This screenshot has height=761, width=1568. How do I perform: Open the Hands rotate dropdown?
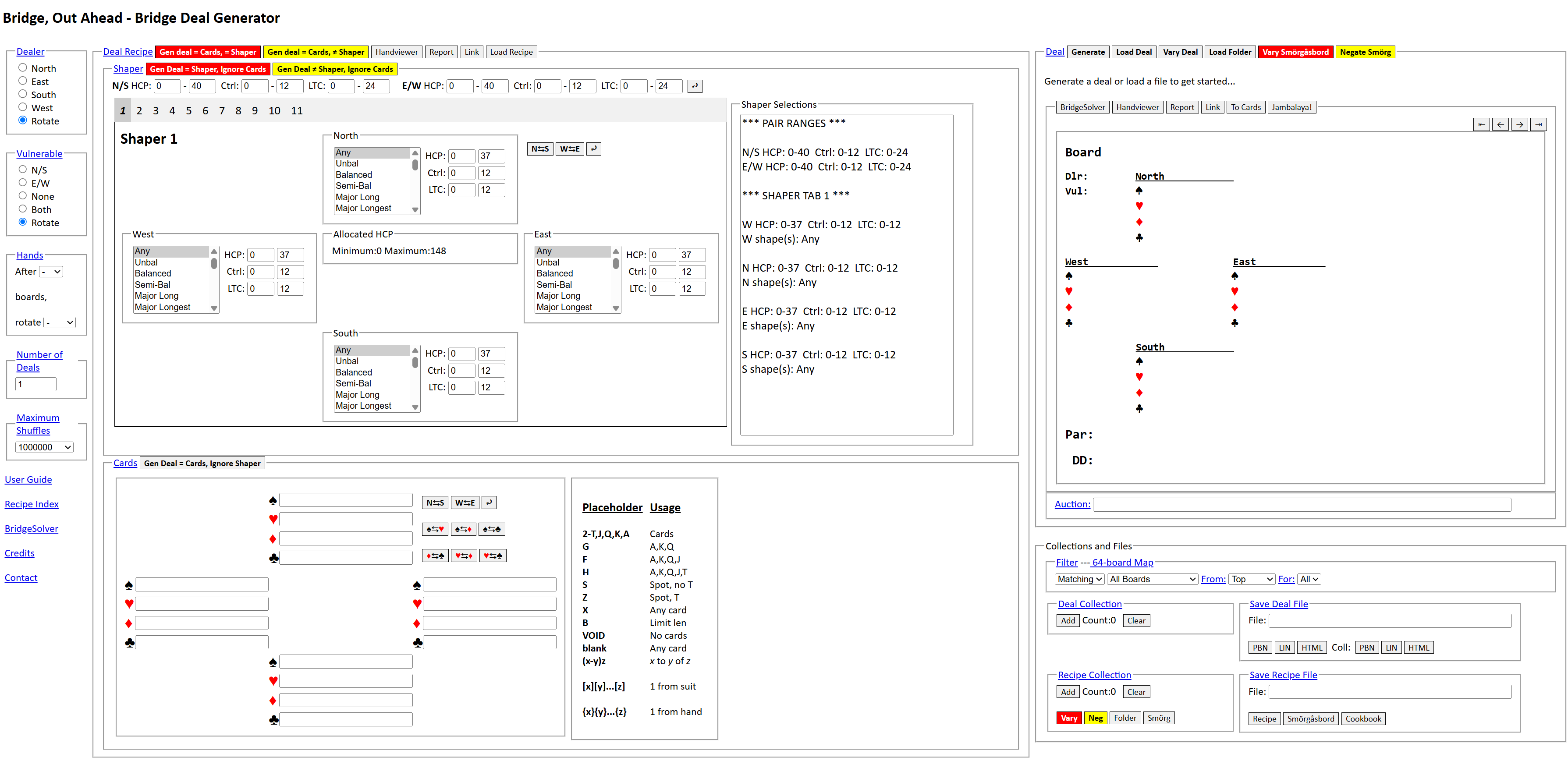pos(60,322)
